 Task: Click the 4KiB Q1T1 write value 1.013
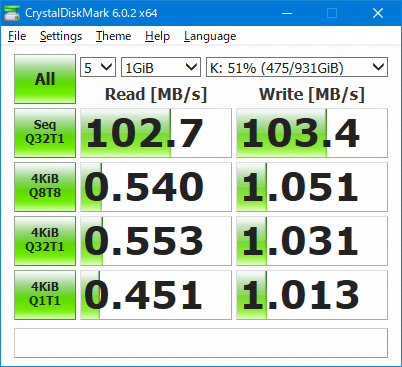(312, 295)
